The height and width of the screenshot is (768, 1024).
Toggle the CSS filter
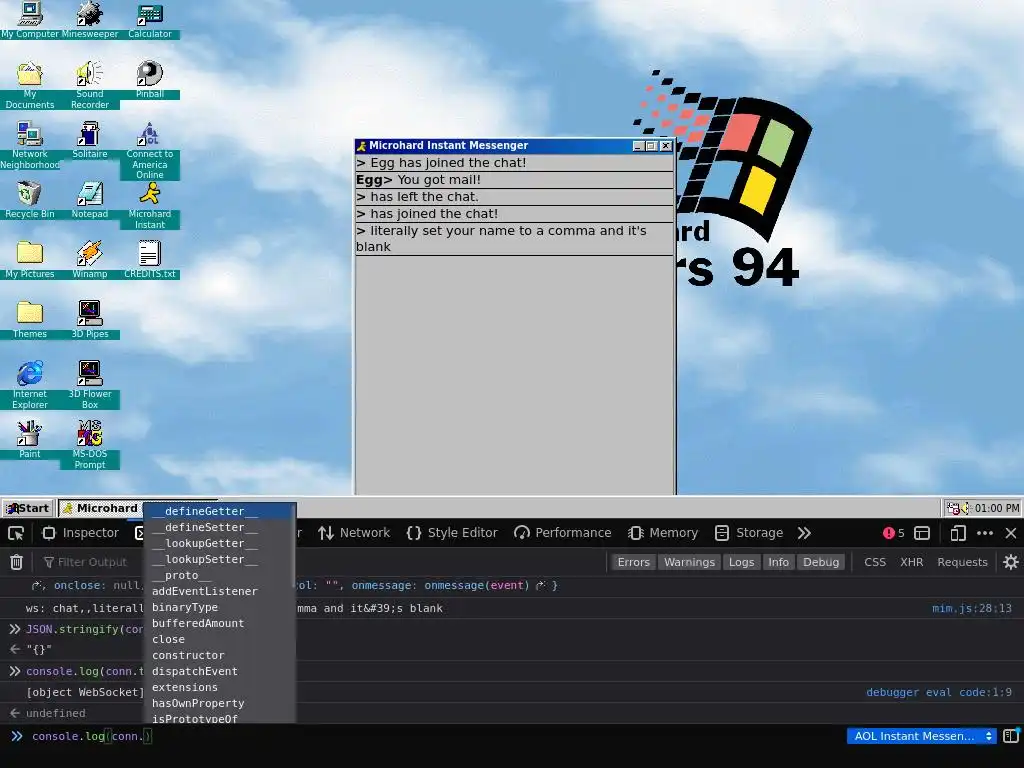pyautogui.click(x=874, y=562)
